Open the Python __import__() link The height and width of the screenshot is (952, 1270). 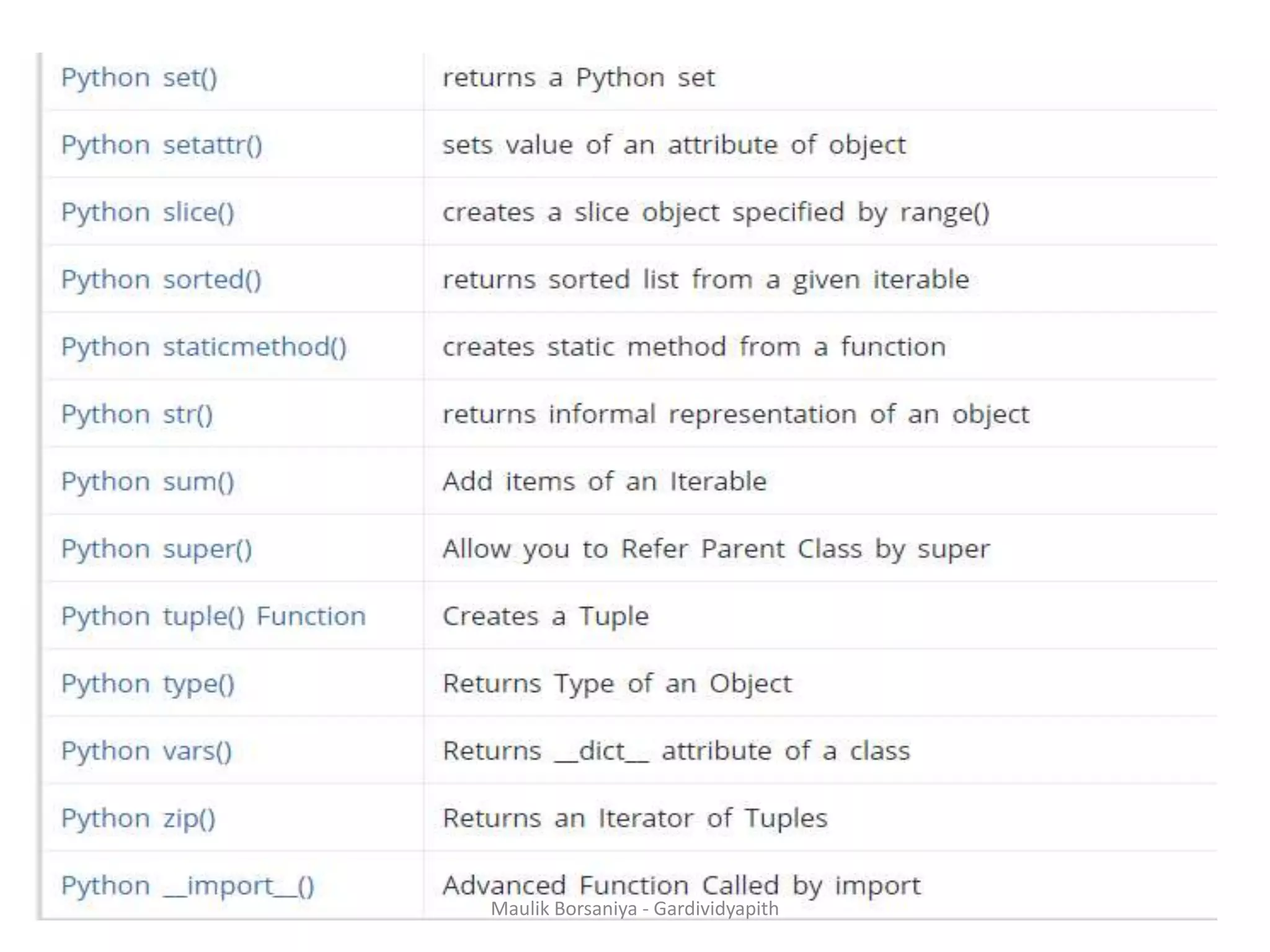[x=187, y=886]
